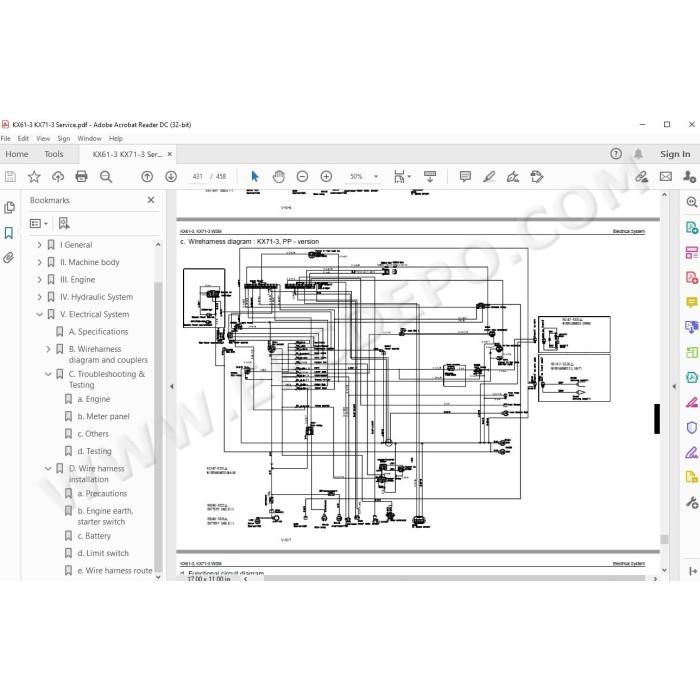Image resolution: width=700 pixels, height=700 pixels.
Task: Save the file using toolbar icon
Action: click(10, 177)
